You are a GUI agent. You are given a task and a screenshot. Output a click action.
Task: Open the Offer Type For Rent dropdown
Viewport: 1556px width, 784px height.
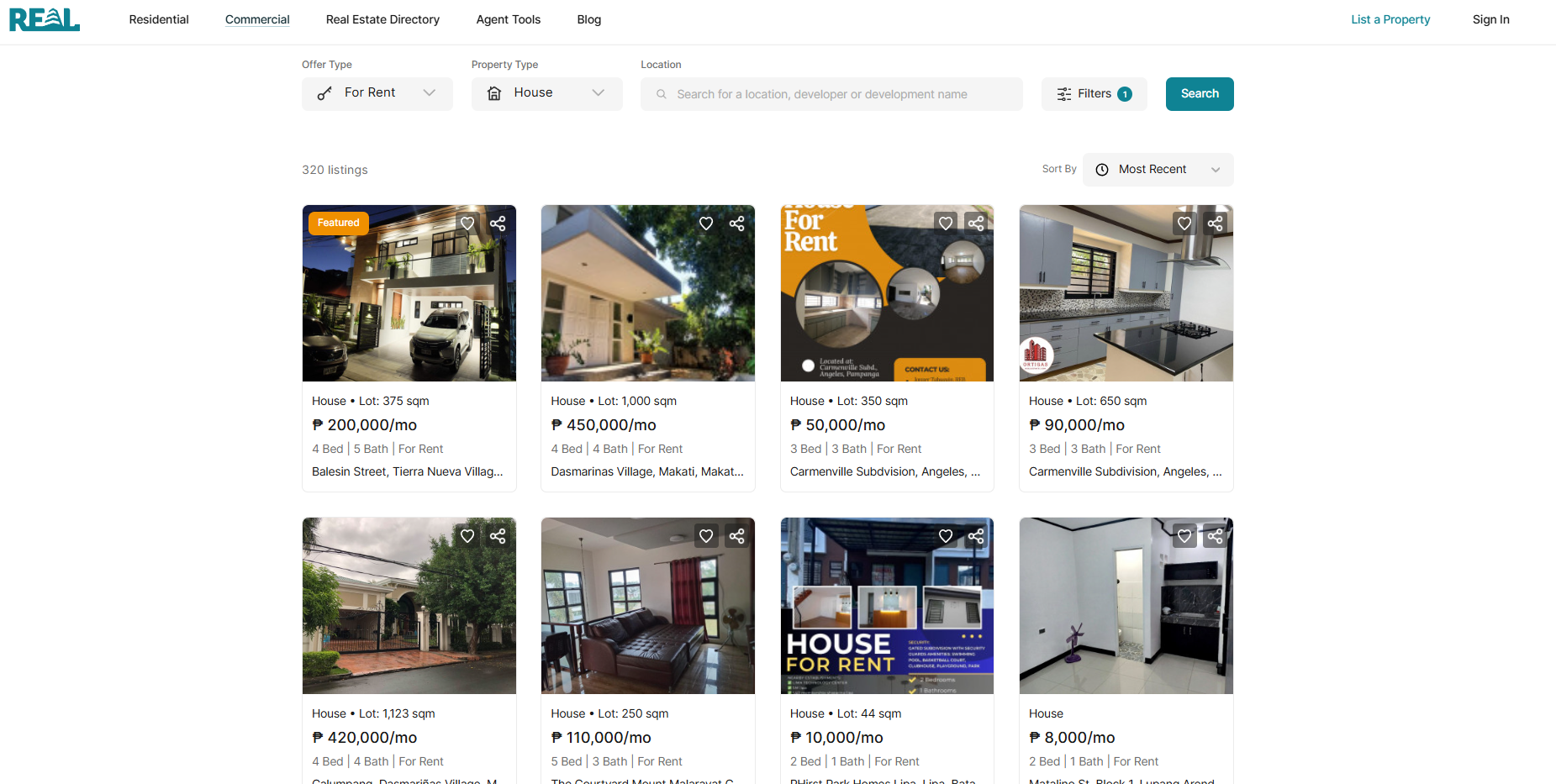tap(377, 93)
